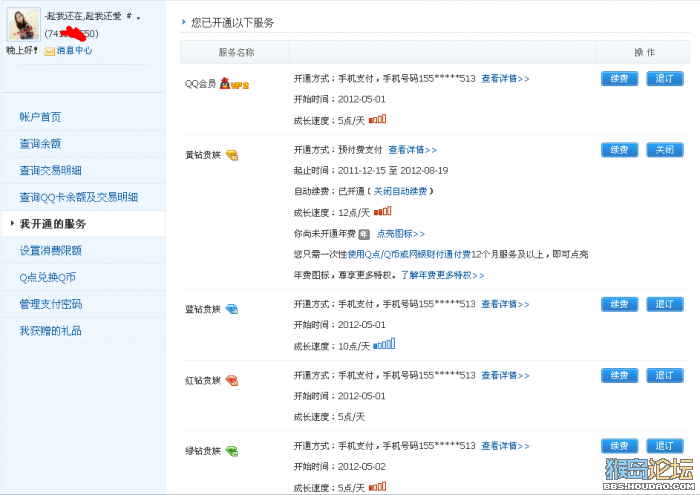Click the user avatar photo
This screenshot has width=700, height=495.
24,25
